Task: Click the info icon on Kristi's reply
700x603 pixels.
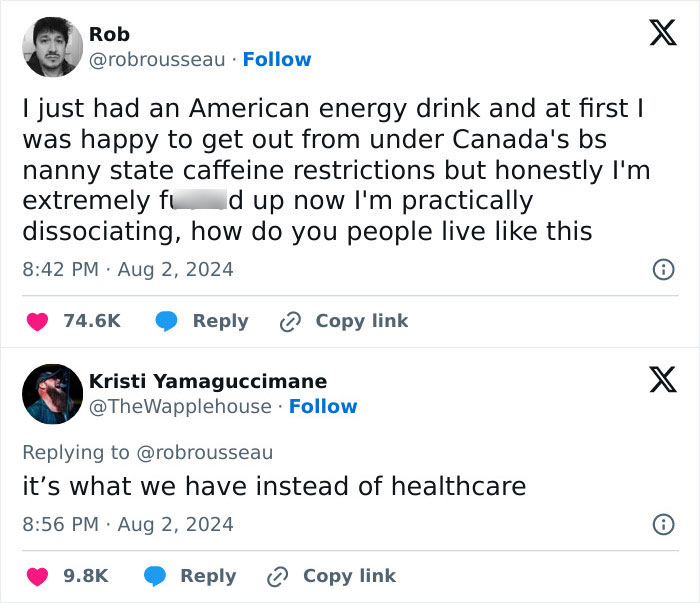Action: (661, 524)
